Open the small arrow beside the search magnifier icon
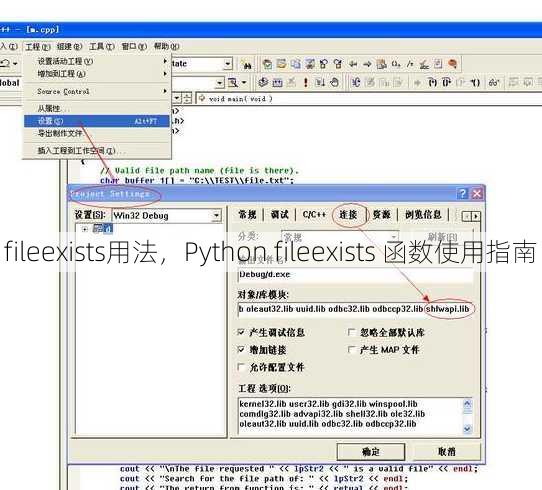This screenshot has width=542, height=490. [x=244, y=82]
